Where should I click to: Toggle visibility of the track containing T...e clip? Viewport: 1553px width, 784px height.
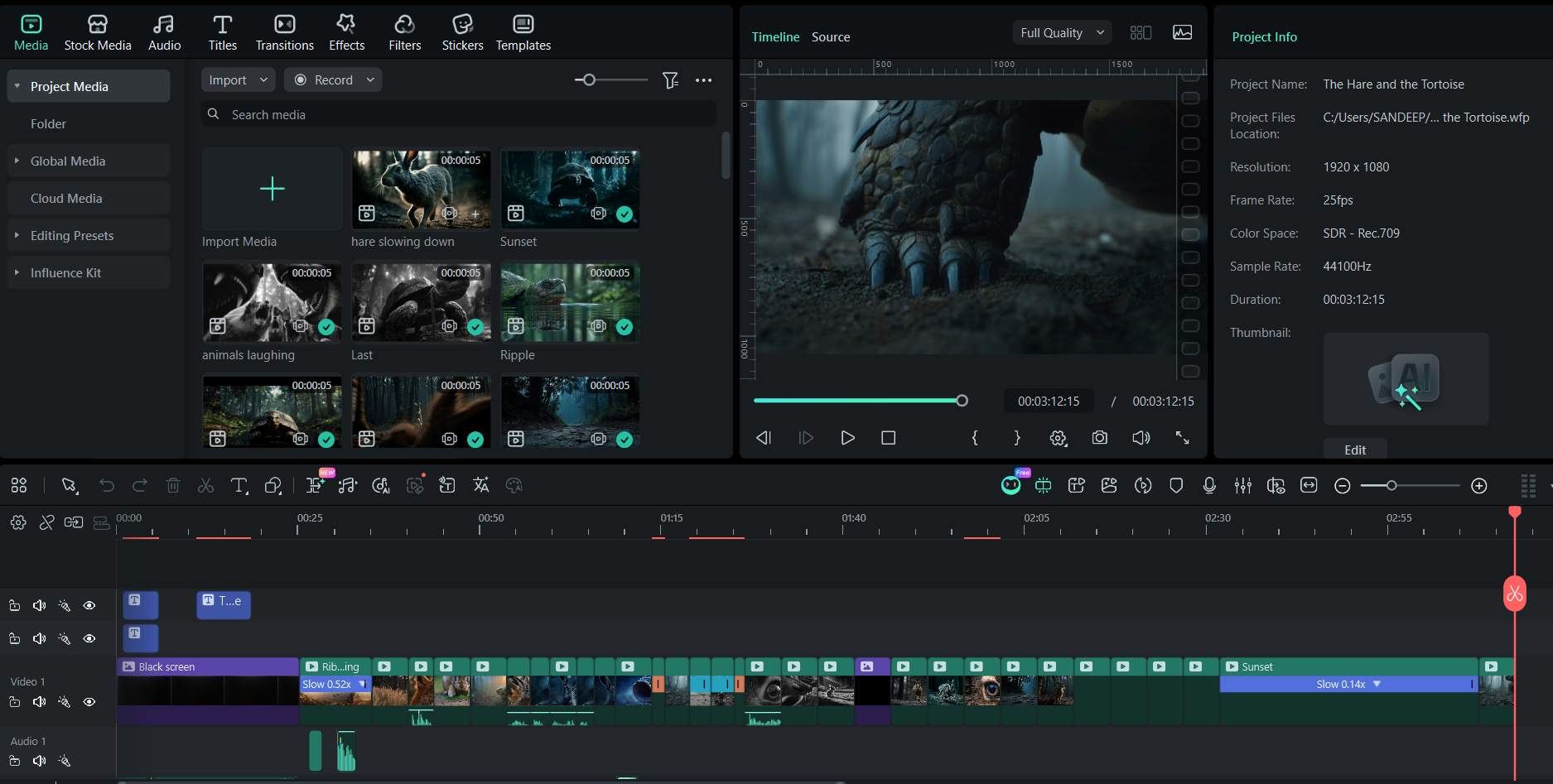(89, 606)
